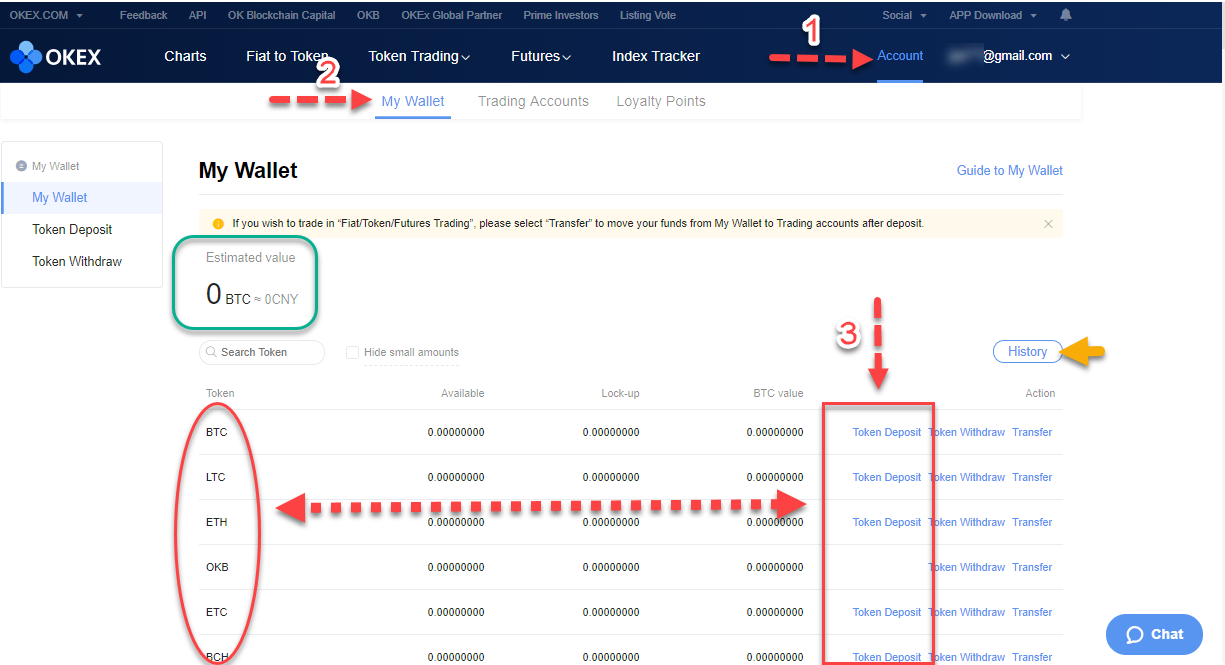Open Prime Investors link
Viewport: 1225px width, 665px height.
(x=561, y=15)
